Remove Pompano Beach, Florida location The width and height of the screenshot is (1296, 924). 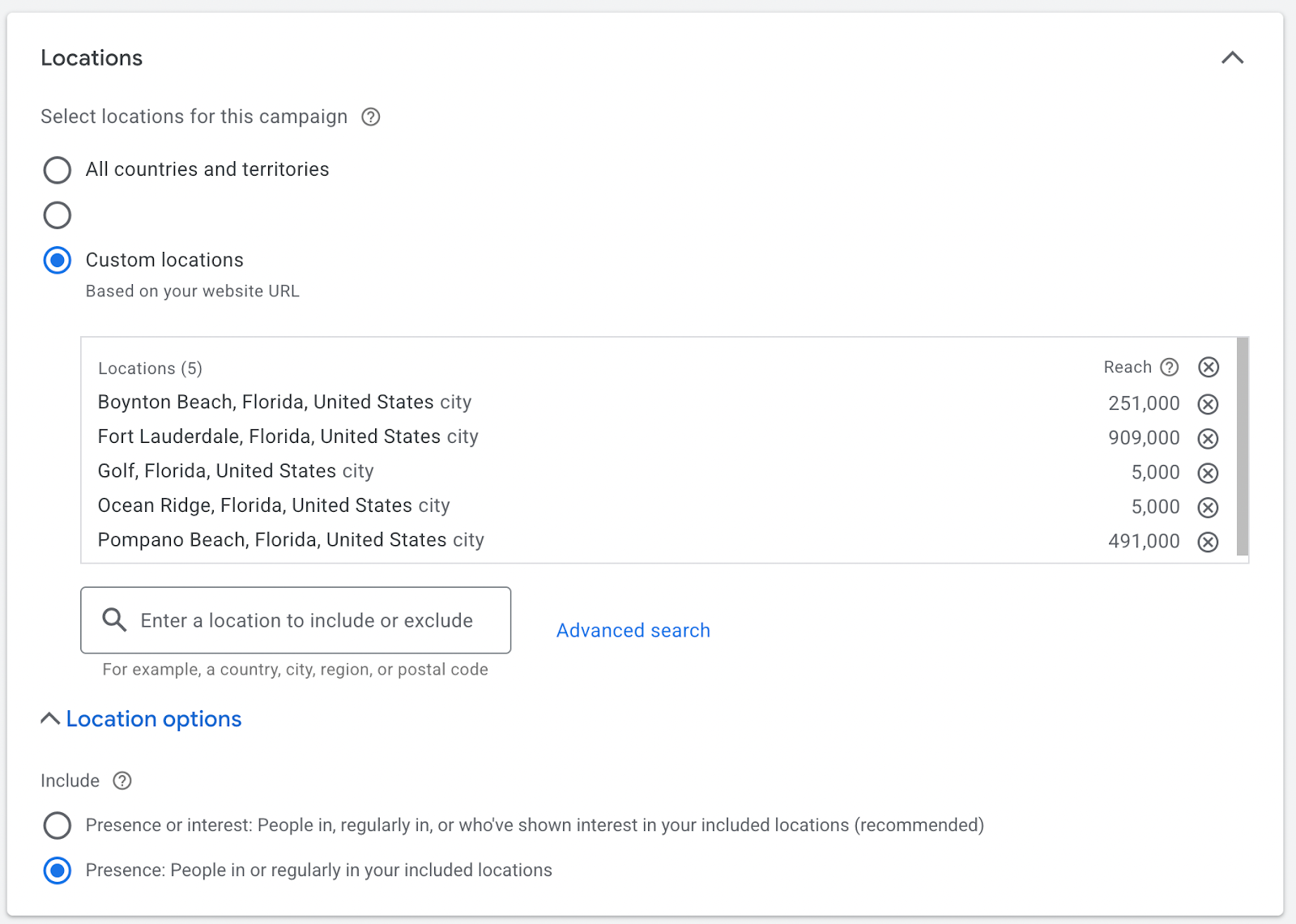[1208, 542]
